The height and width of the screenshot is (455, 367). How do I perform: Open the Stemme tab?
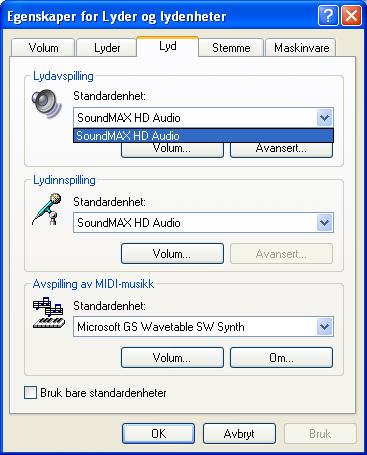[231, 48]
